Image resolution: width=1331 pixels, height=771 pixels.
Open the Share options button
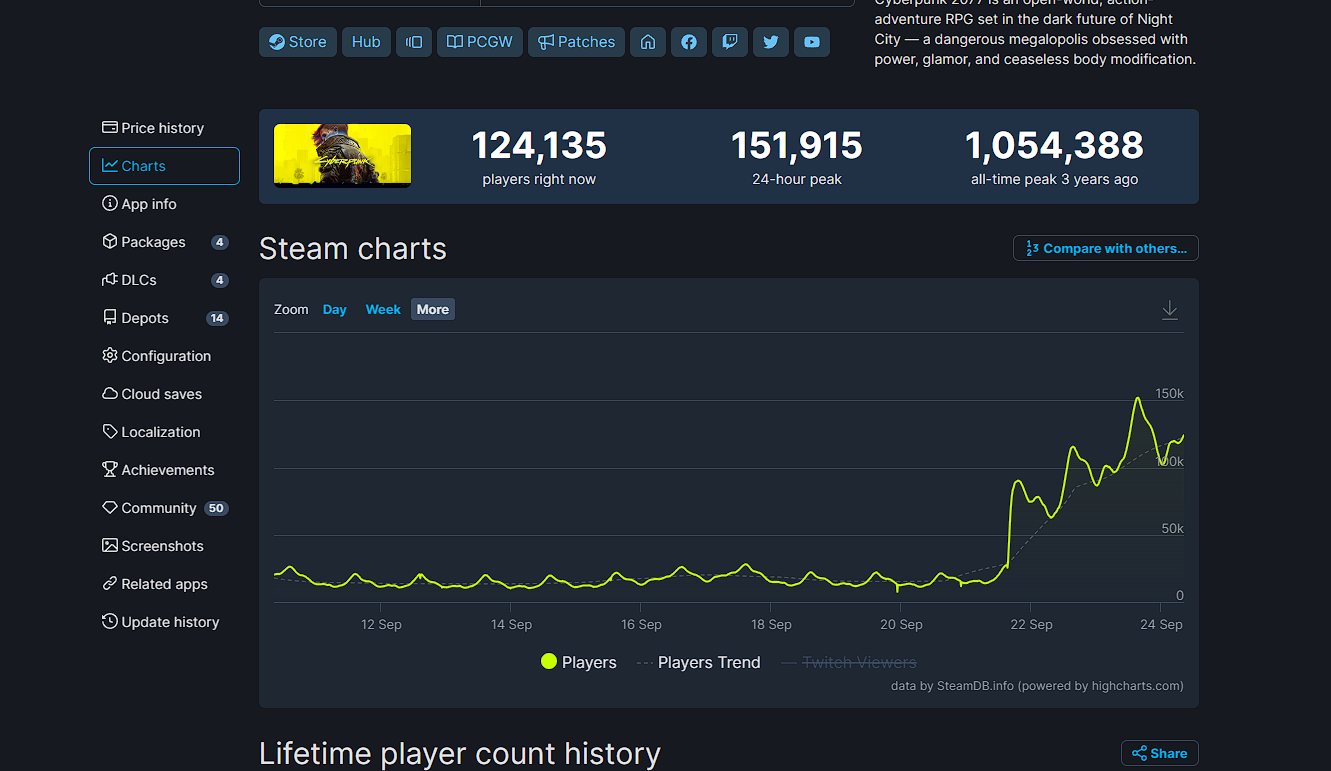point(1159,753)
